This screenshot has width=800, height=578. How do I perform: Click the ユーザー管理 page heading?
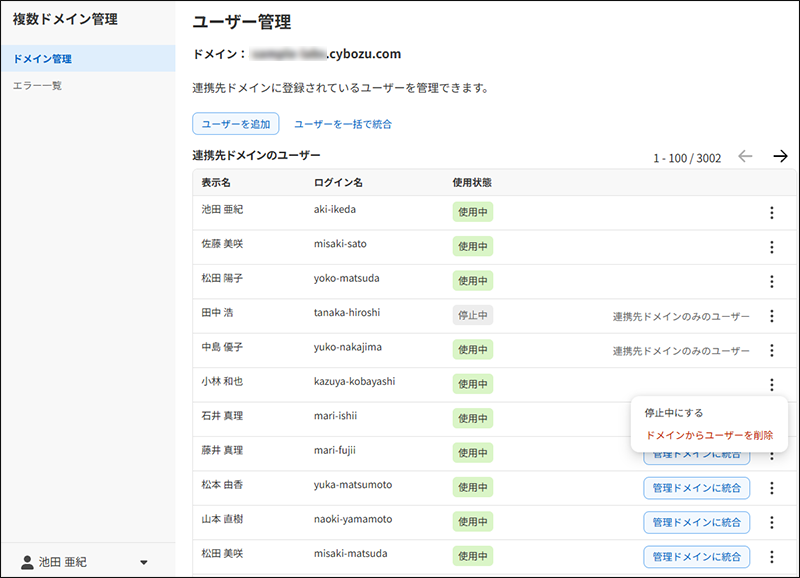[242, 22]
